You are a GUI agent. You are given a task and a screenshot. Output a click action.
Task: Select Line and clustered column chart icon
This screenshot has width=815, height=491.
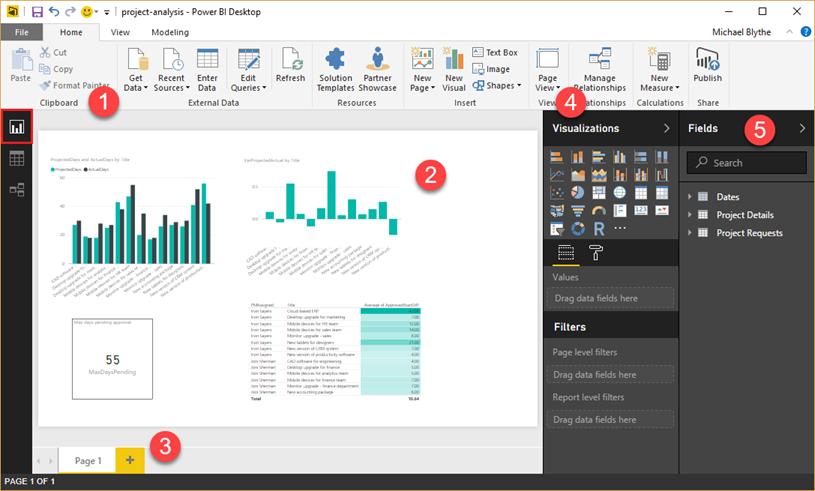click(641, 175)
